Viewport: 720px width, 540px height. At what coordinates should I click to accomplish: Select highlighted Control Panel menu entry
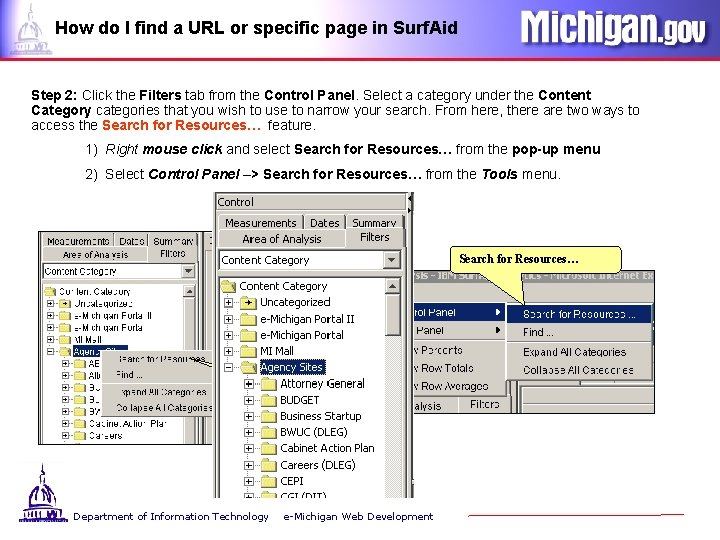tap(458, 312)
